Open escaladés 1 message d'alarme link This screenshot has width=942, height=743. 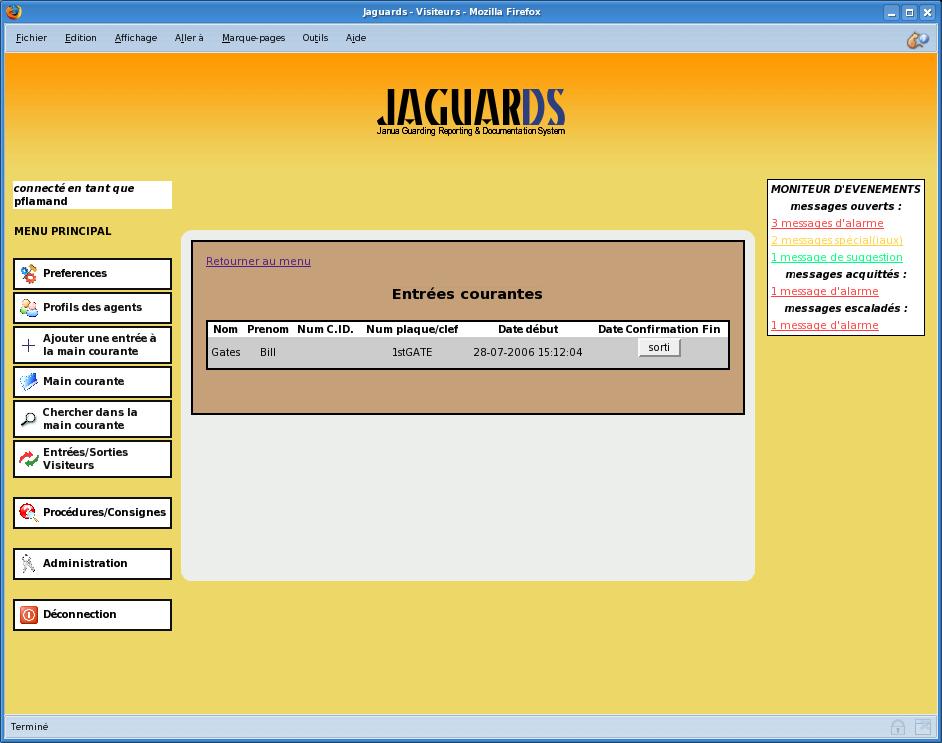point(825,325)
